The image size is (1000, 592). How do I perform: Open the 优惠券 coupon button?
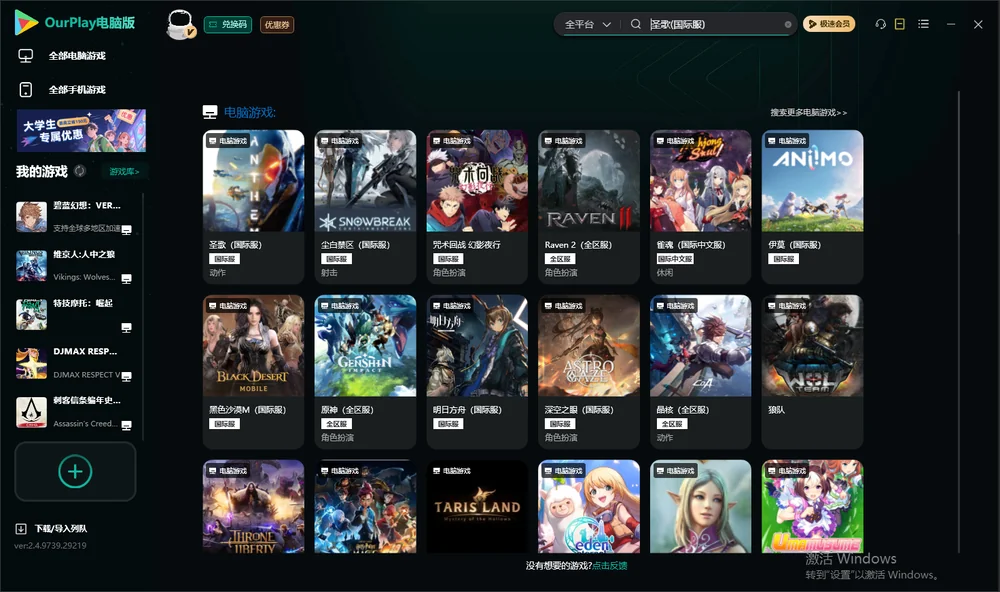pos(277,25)
